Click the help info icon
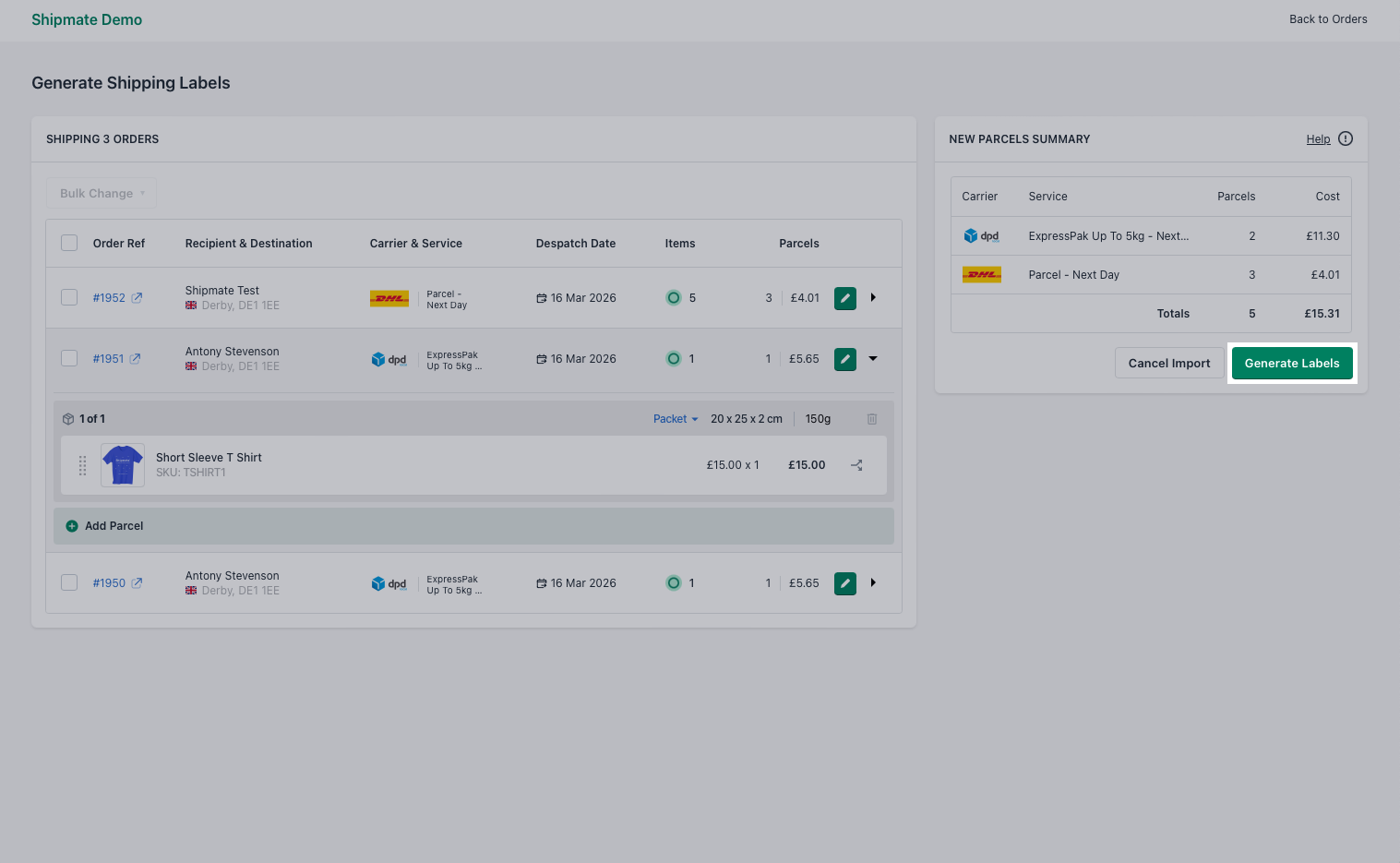 tap(1345, 139)
